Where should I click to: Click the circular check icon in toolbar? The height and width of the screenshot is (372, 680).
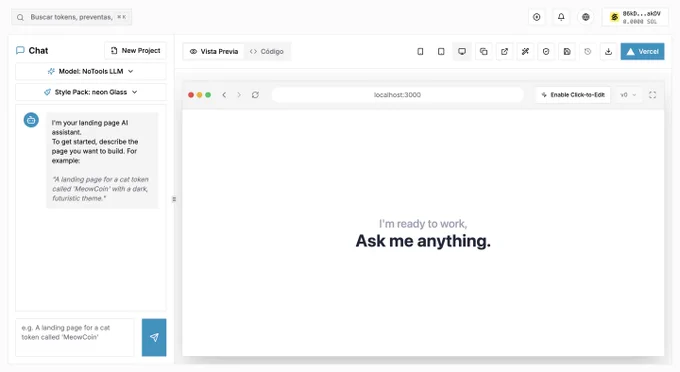[x=546, y=52]
